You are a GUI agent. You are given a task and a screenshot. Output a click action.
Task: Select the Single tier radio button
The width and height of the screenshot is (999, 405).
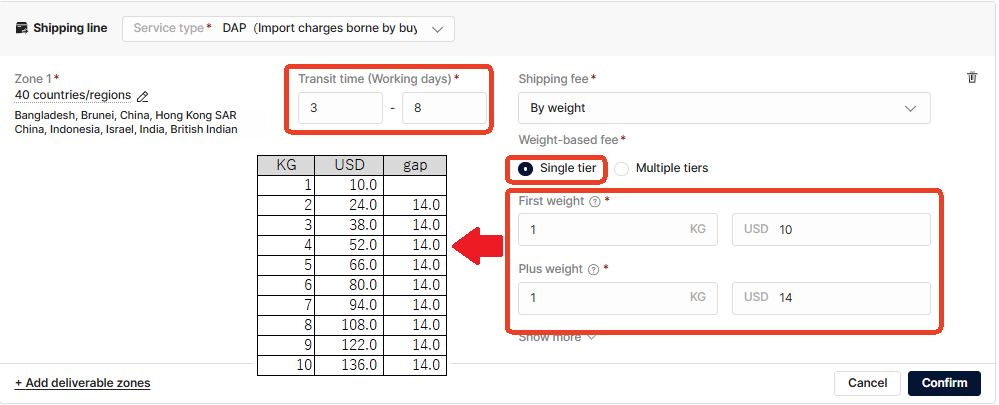tap(526, 168)
